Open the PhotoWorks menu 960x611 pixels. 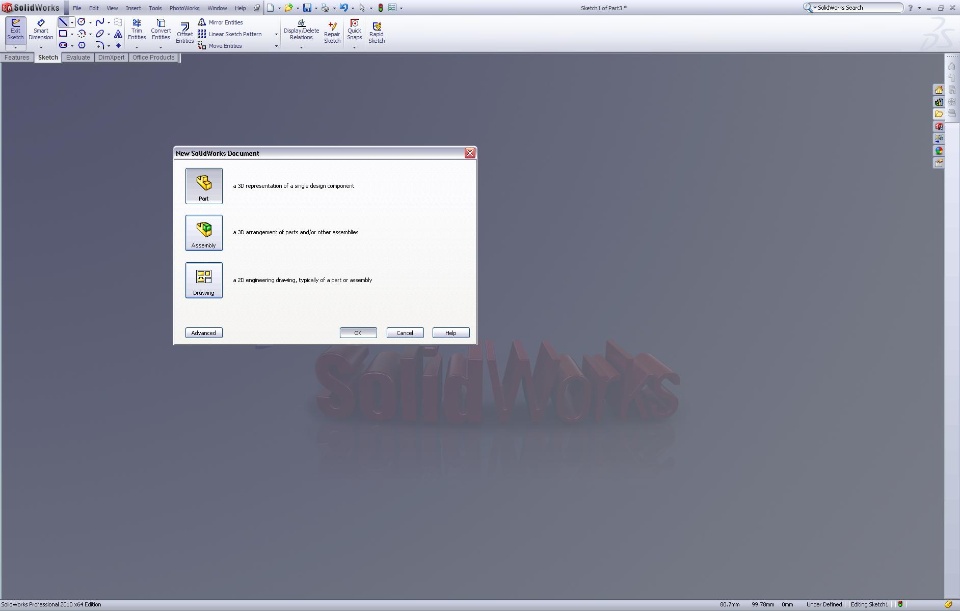[x=184, y=8]
